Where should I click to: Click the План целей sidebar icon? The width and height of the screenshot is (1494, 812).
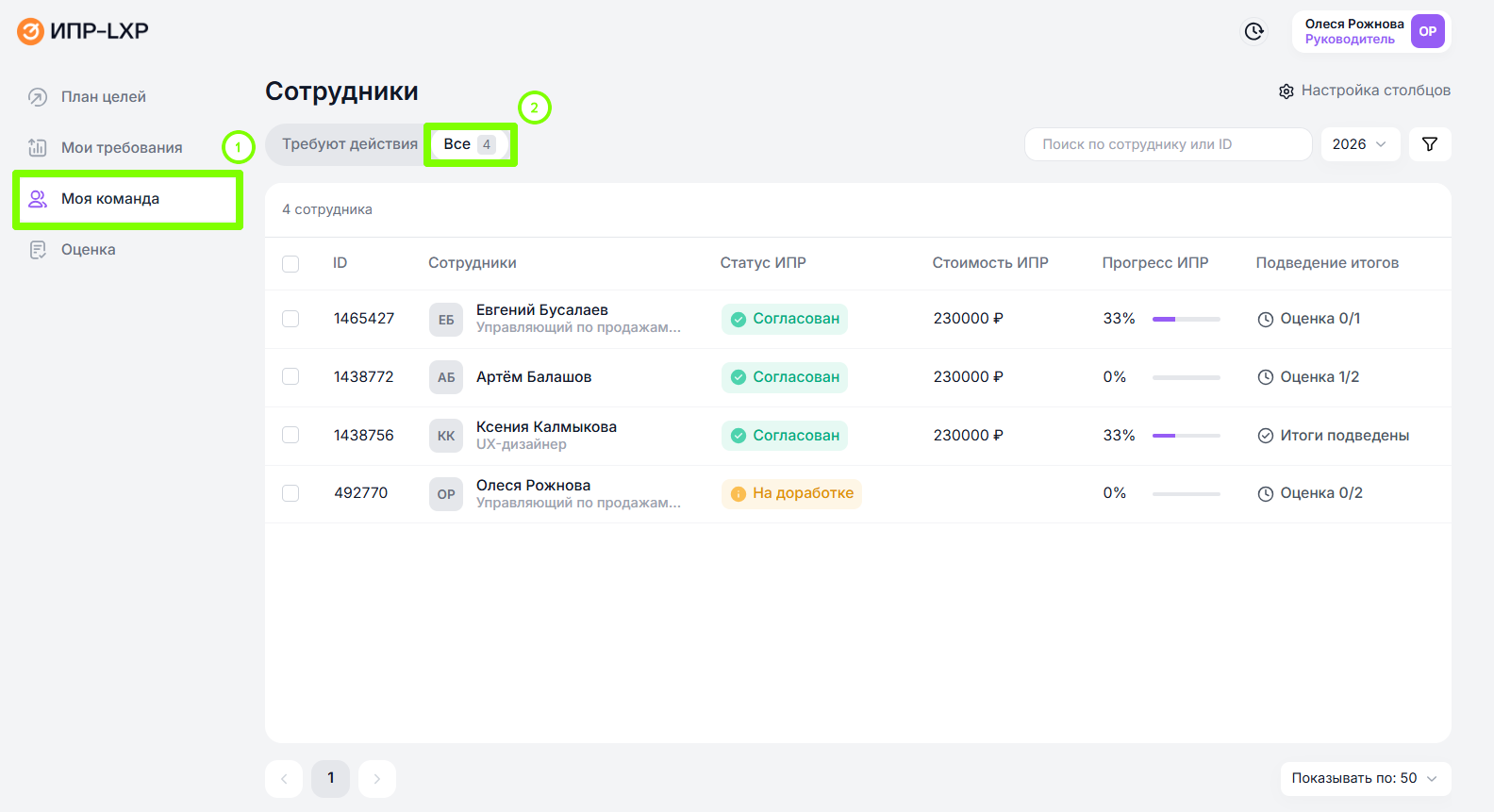(x=38, y=97)
